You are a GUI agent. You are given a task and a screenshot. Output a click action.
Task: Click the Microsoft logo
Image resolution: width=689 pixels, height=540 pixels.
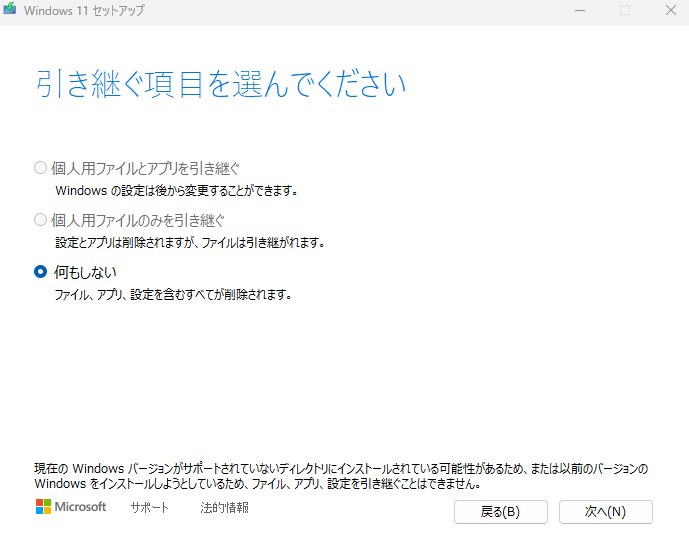[71, 507]
